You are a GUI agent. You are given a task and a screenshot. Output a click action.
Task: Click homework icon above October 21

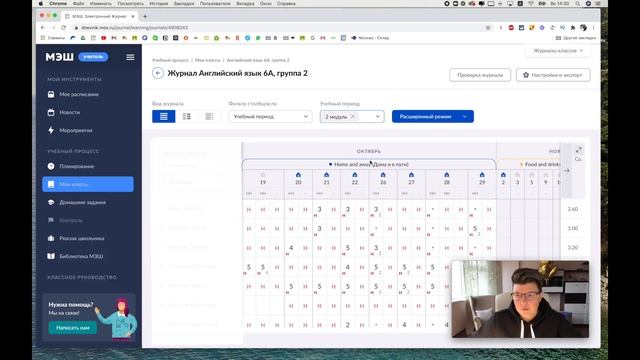point(327,175)
